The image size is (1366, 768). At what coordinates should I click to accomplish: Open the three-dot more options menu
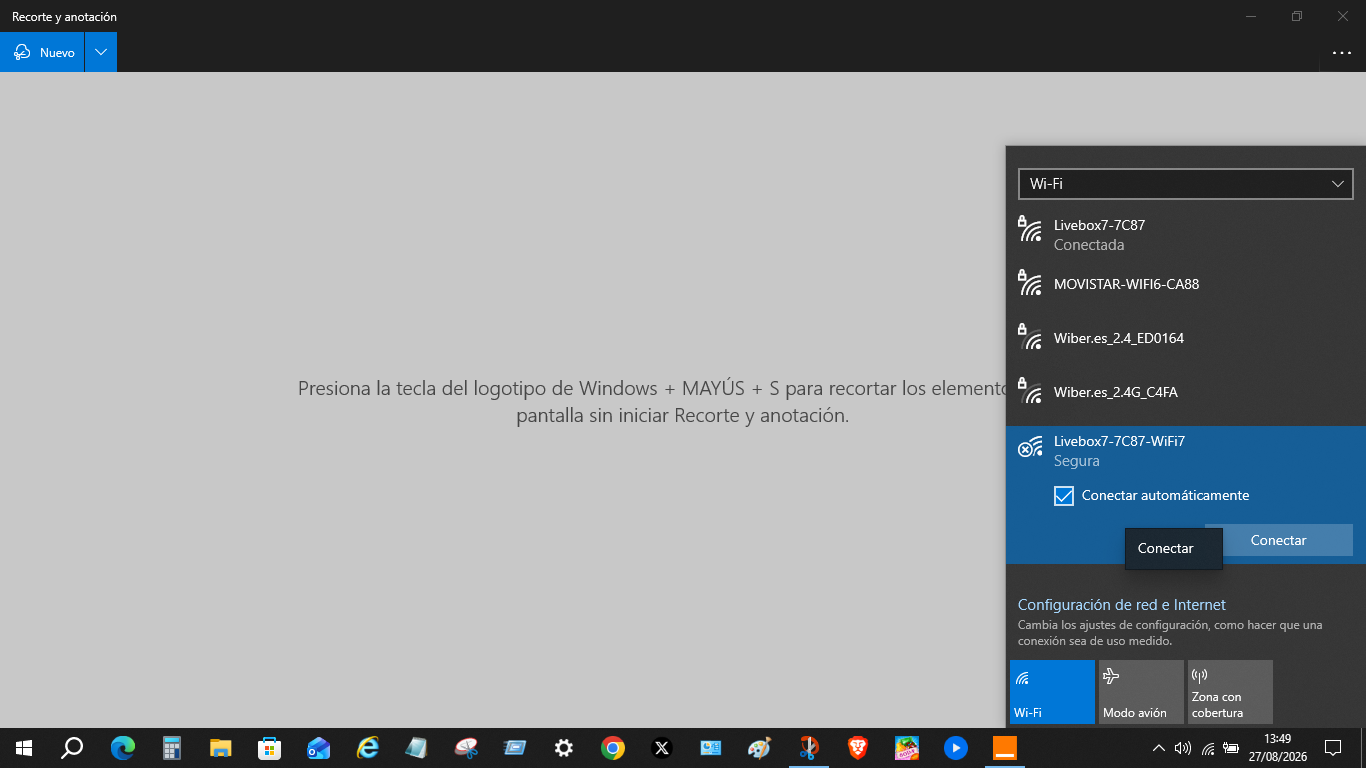(x=1342, y=52)
